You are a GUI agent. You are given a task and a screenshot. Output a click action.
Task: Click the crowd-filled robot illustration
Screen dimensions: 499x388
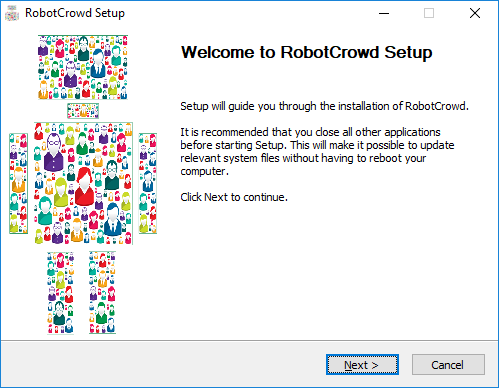(x=83, y=184)
